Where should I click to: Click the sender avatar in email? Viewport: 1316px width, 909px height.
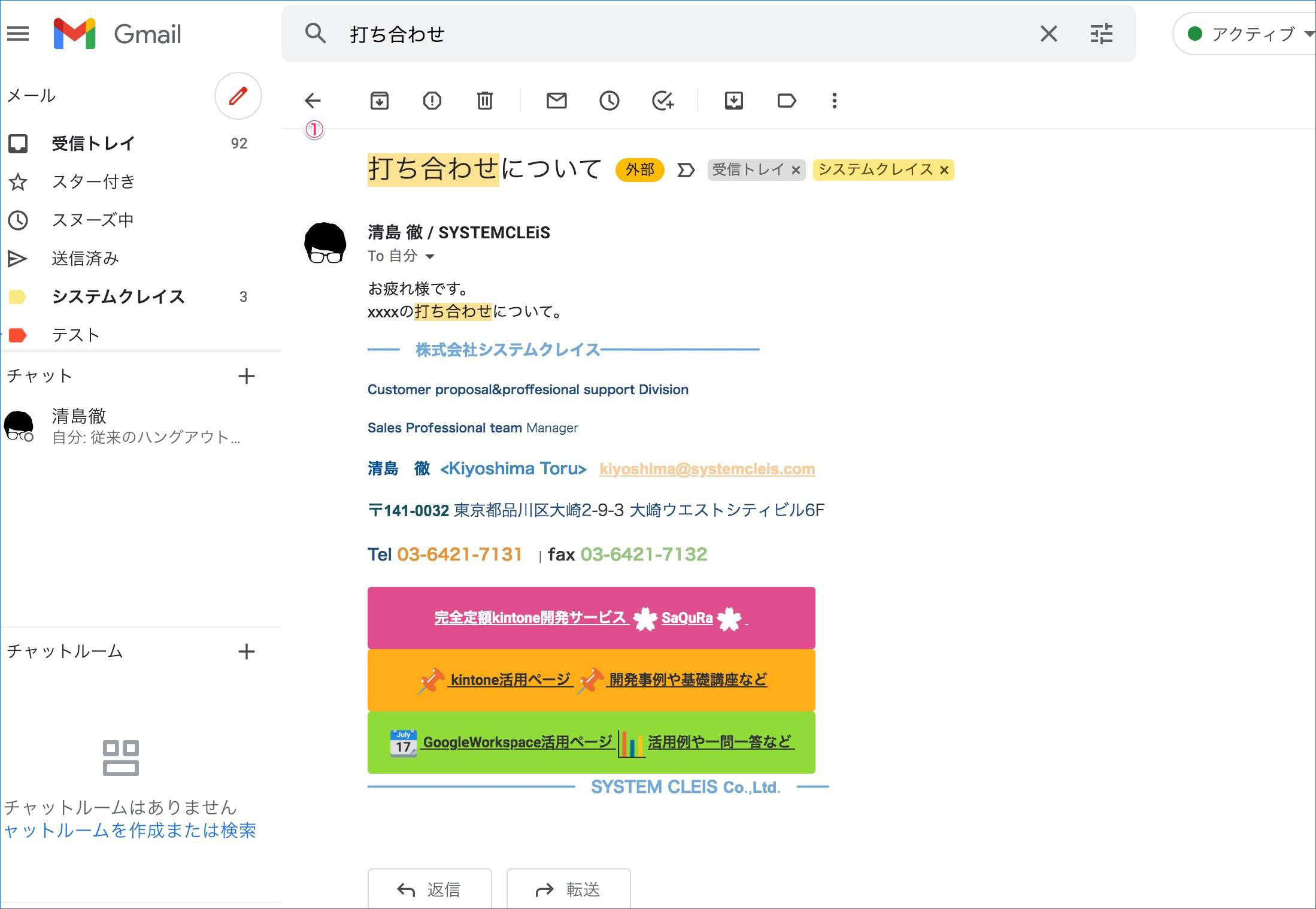tap(325, 243)
